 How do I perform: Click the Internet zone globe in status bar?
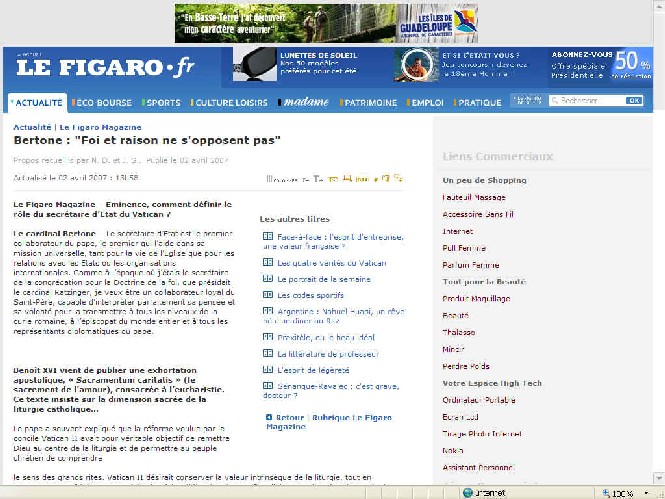point(467,493)
